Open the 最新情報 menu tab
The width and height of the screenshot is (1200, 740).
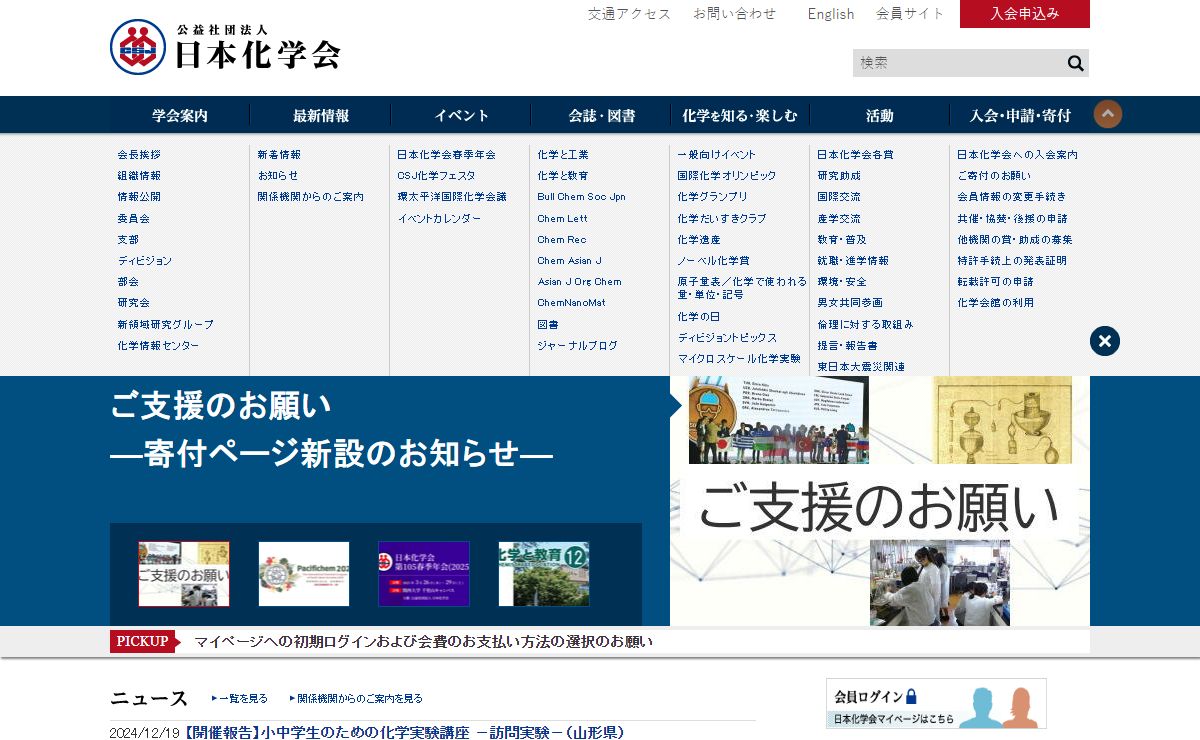[x=320, y=115]
